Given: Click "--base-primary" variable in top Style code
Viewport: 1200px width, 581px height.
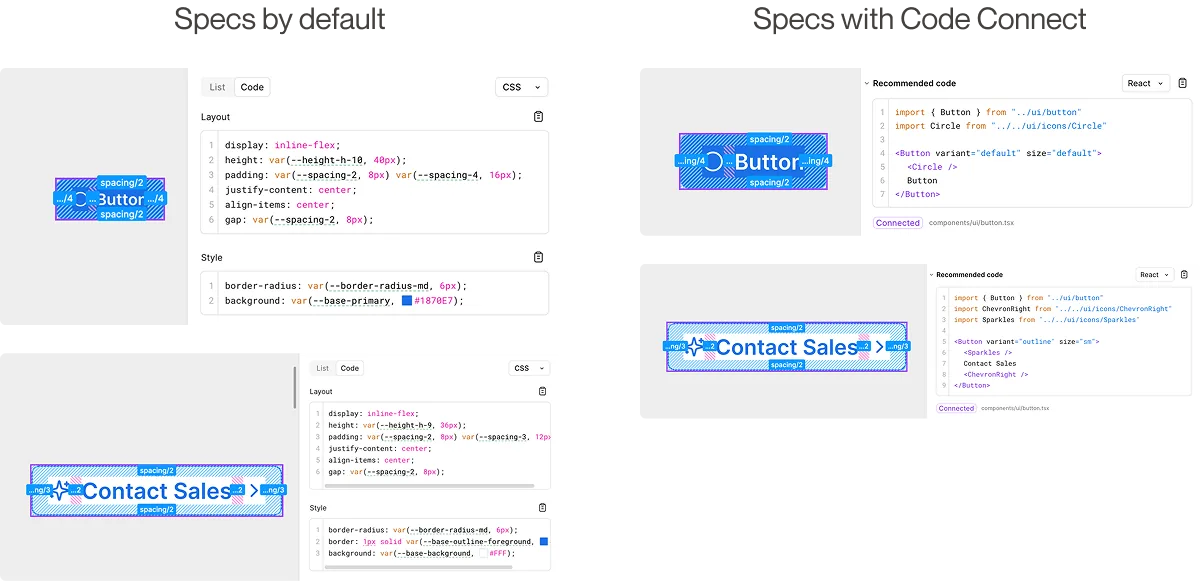Looking at the screenshot, I should click(x=353, y=301).
